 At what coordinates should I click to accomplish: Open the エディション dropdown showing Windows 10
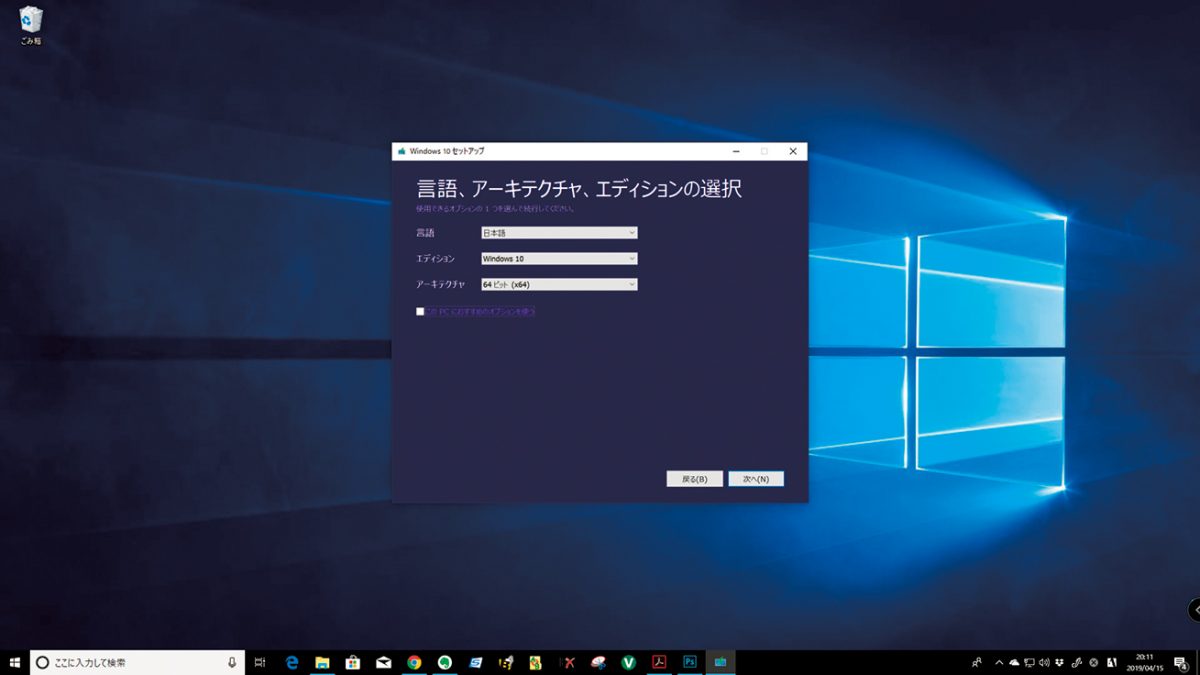pos(559,259)
